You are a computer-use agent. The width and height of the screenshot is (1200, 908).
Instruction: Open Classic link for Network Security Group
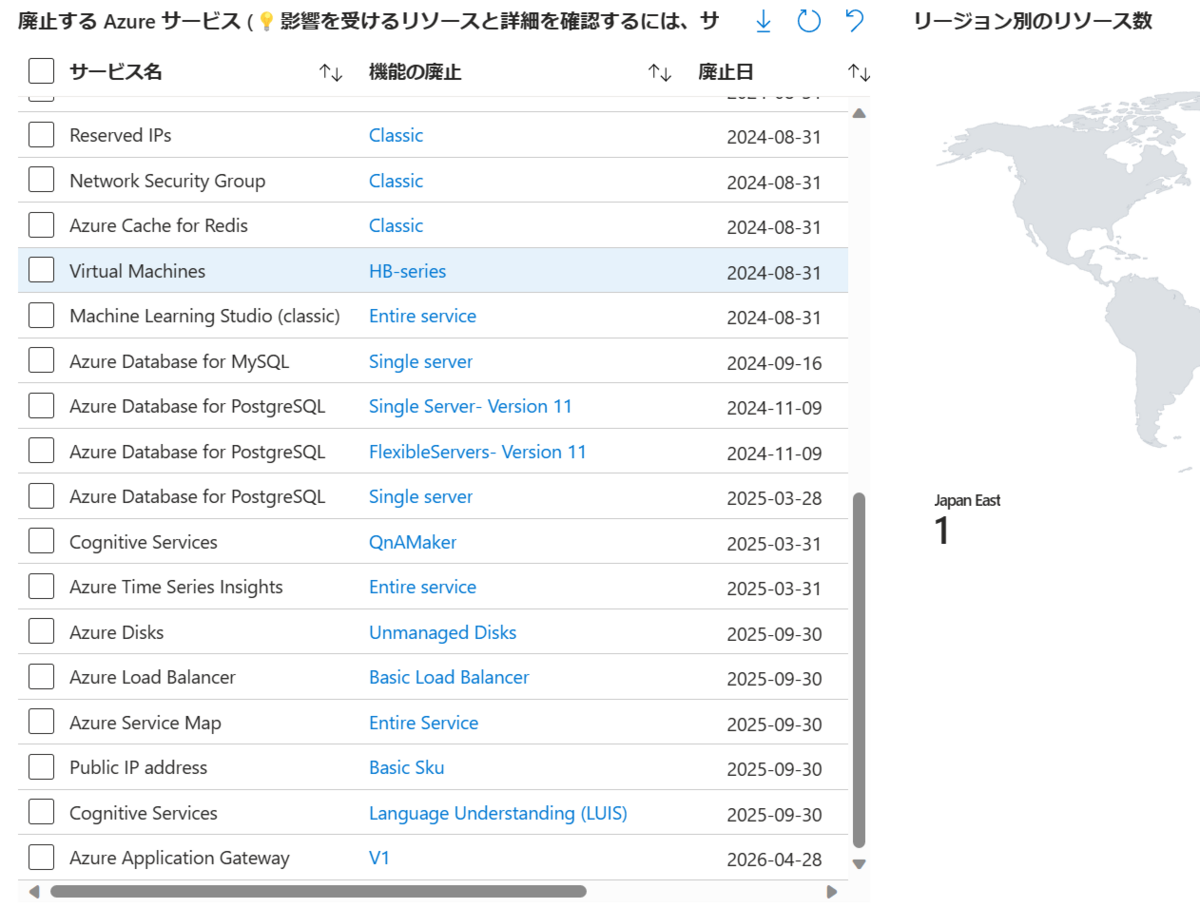click(x=396, y=180)
